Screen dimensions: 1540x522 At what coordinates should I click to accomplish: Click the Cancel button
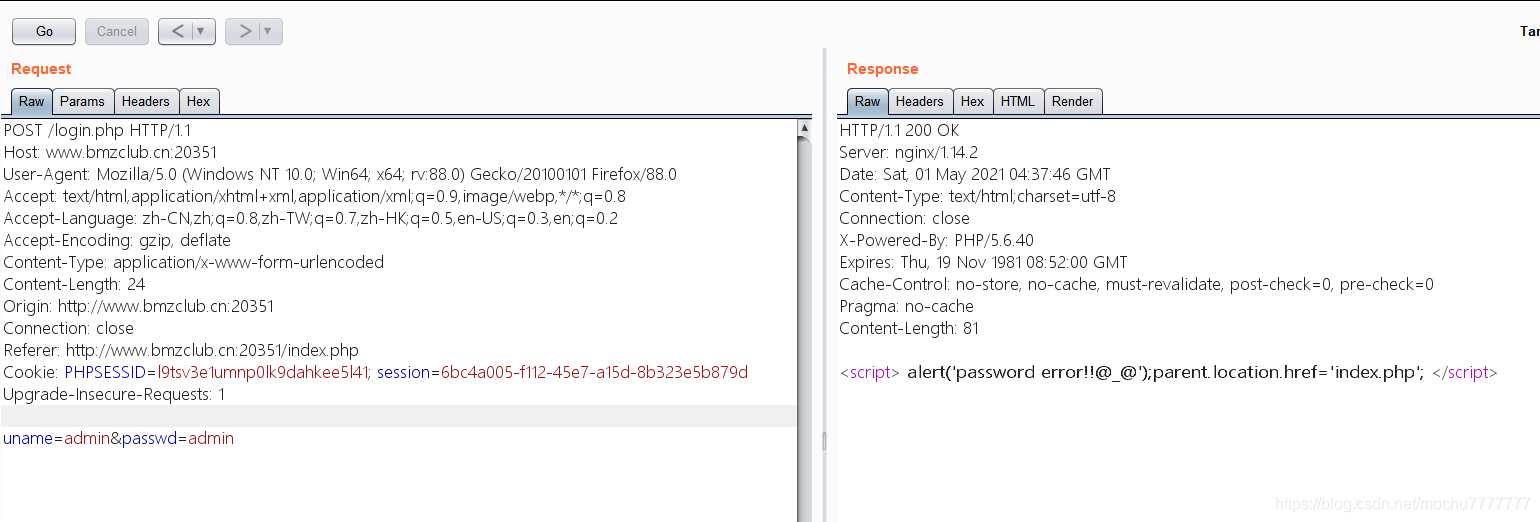pyautogui.click(x=117, y=31)
